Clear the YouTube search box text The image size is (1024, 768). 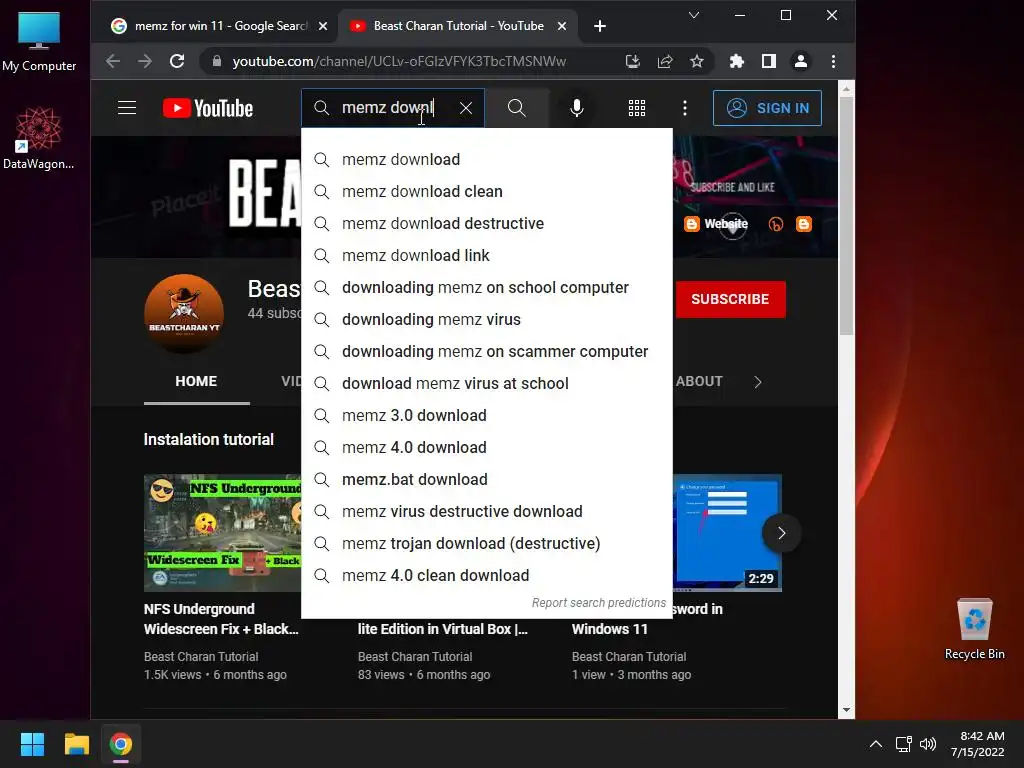(466, 108)
